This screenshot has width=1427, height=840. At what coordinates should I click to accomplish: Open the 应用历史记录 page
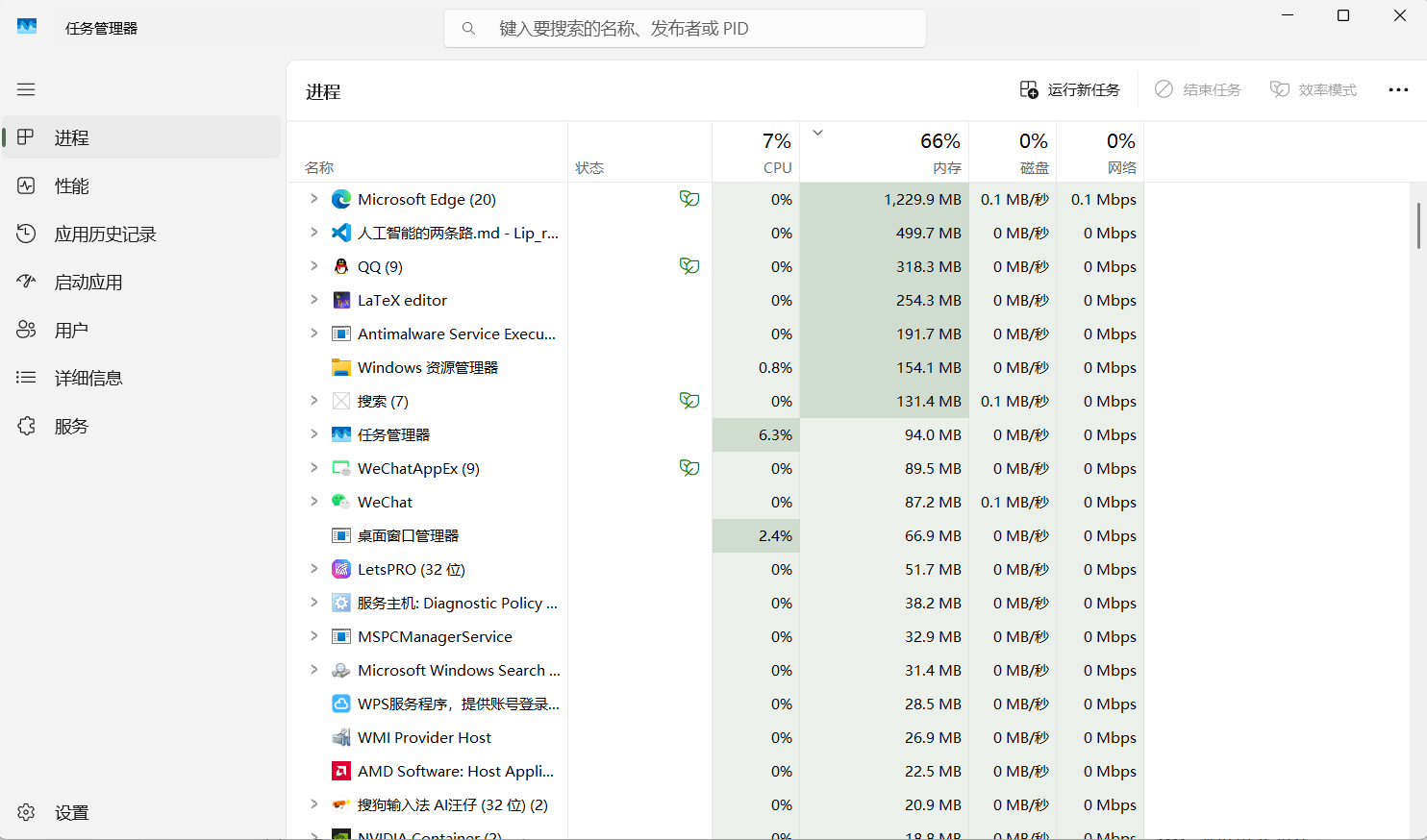pos(141,234)
